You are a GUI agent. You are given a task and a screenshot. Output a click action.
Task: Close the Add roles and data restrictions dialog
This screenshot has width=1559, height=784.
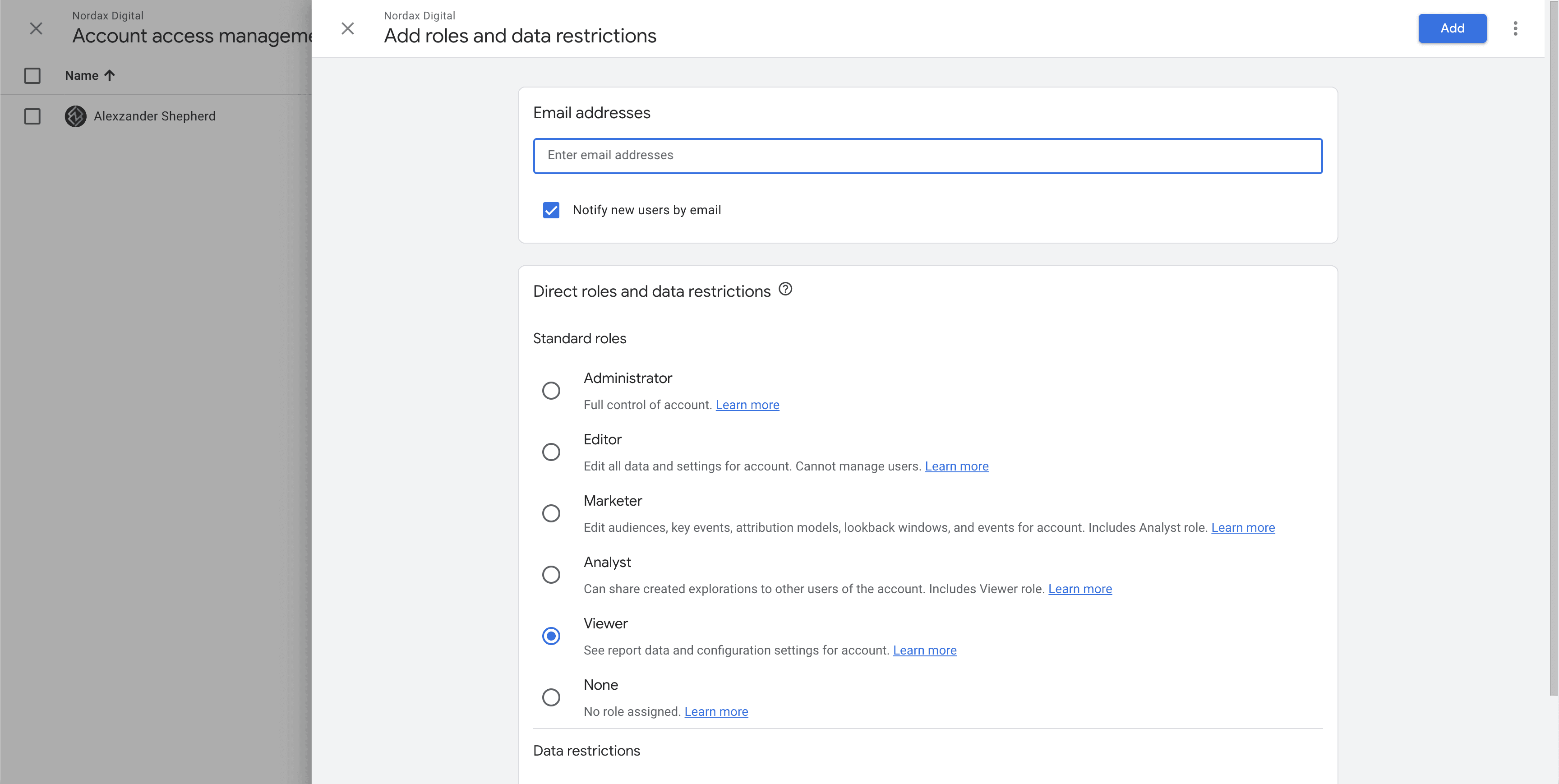[348, 28]
